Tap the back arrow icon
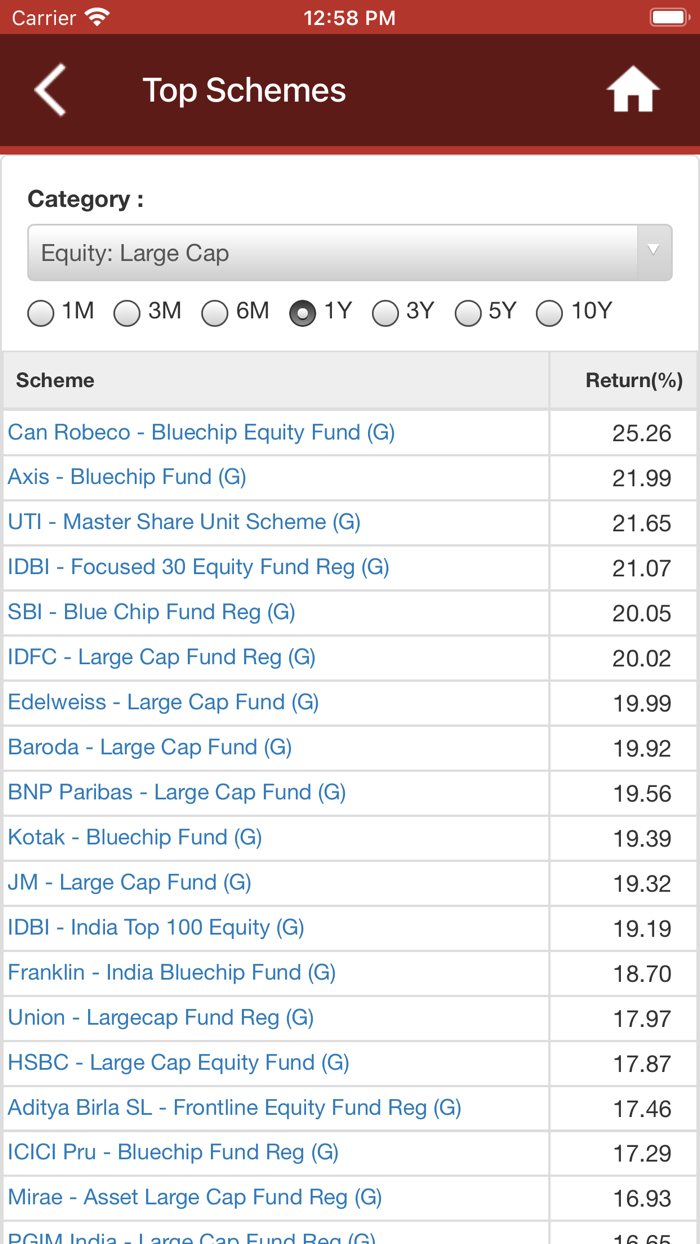Screen dimensions: 700x1244 (x=50, y=90)
